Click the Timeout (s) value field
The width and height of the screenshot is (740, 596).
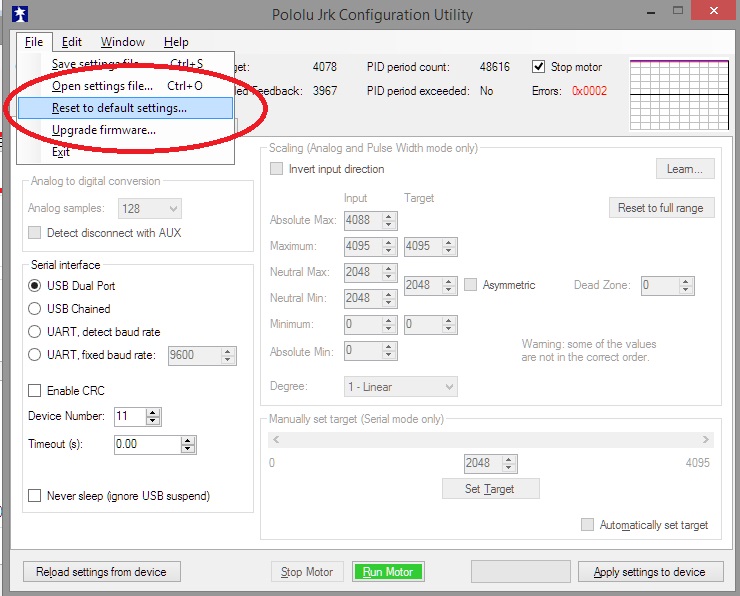pos(148,445)
